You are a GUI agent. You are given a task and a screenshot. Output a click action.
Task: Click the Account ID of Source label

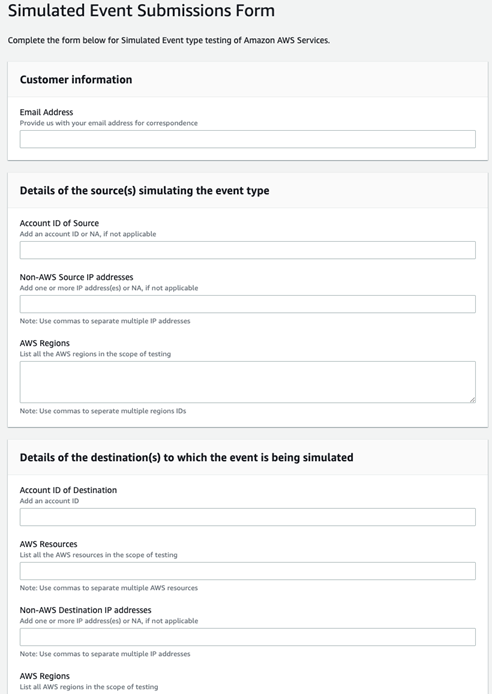pos(59,223)
